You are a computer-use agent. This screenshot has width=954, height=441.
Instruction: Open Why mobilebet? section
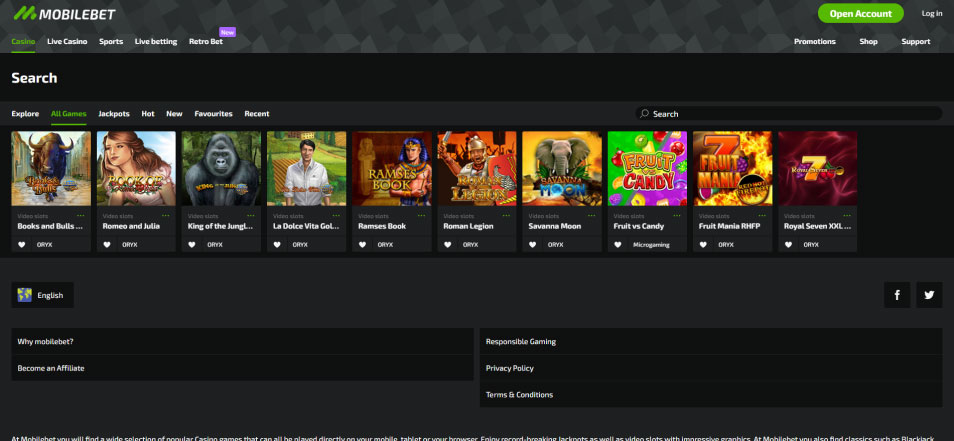click(x=242, y=341)
